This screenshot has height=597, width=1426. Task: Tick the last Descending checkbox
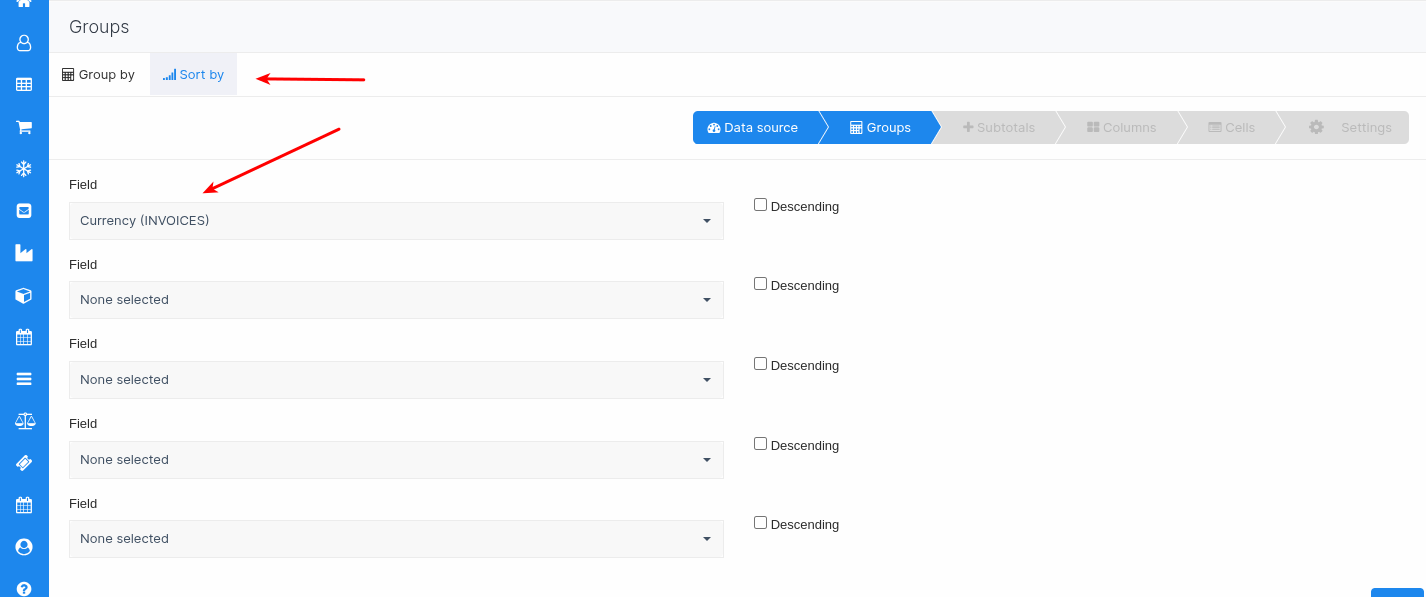(760, 523)
